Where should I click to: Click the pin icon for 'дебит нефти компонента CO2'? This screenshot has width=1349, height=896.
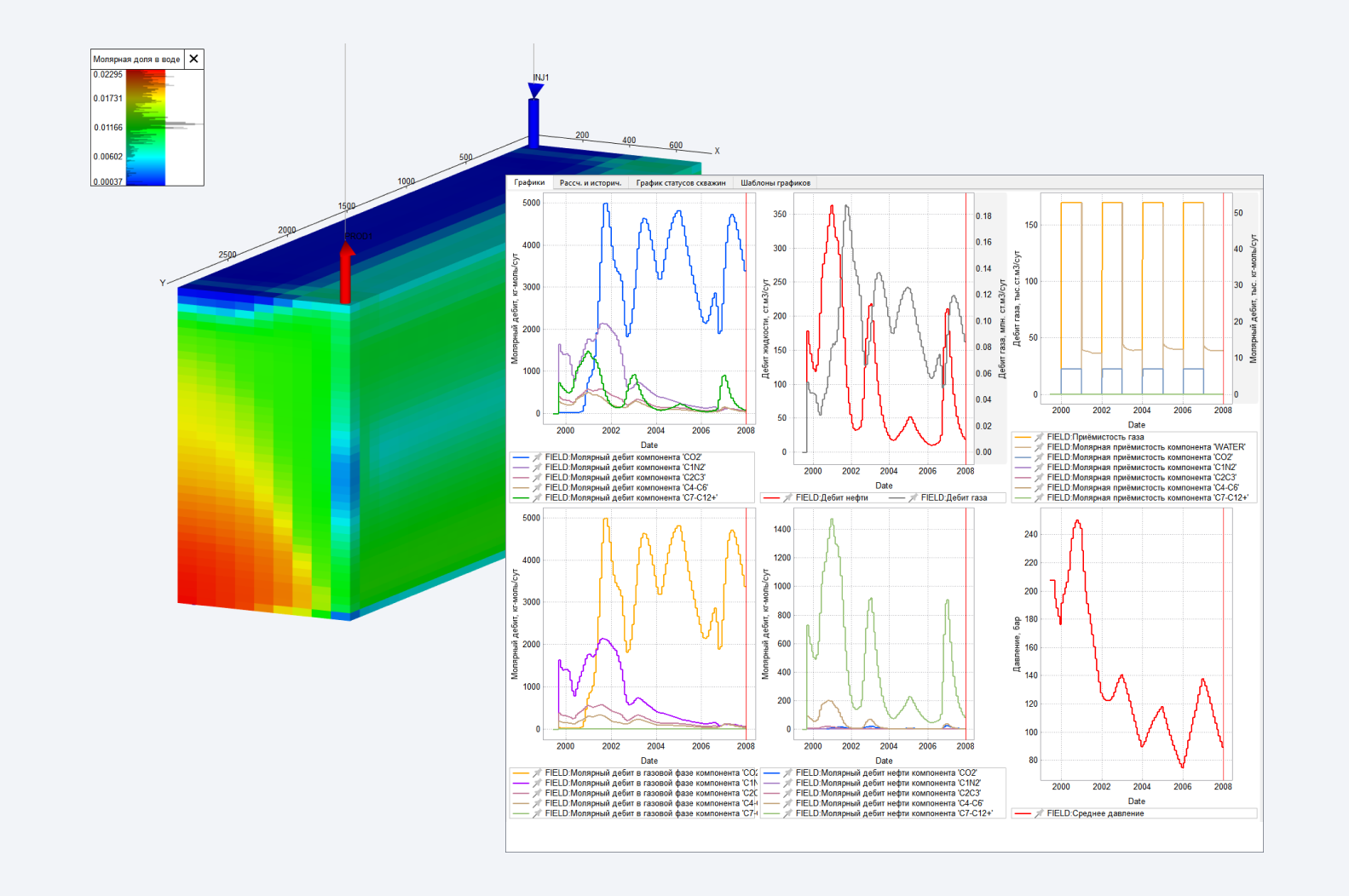[x=788, y=773]
